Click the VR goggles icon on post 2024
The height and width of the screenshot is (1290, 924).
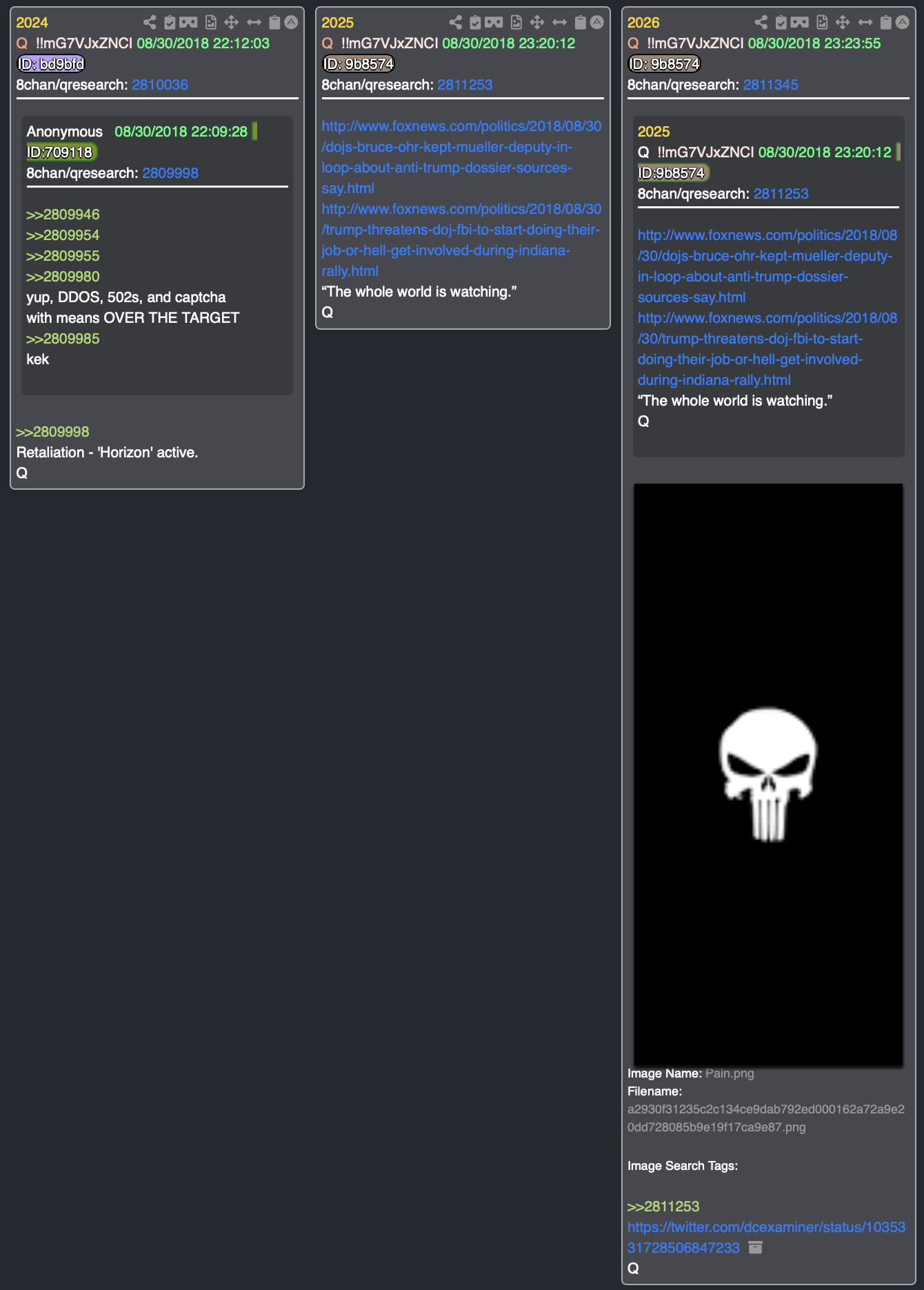pyautogui.click(x=188, y=23)
